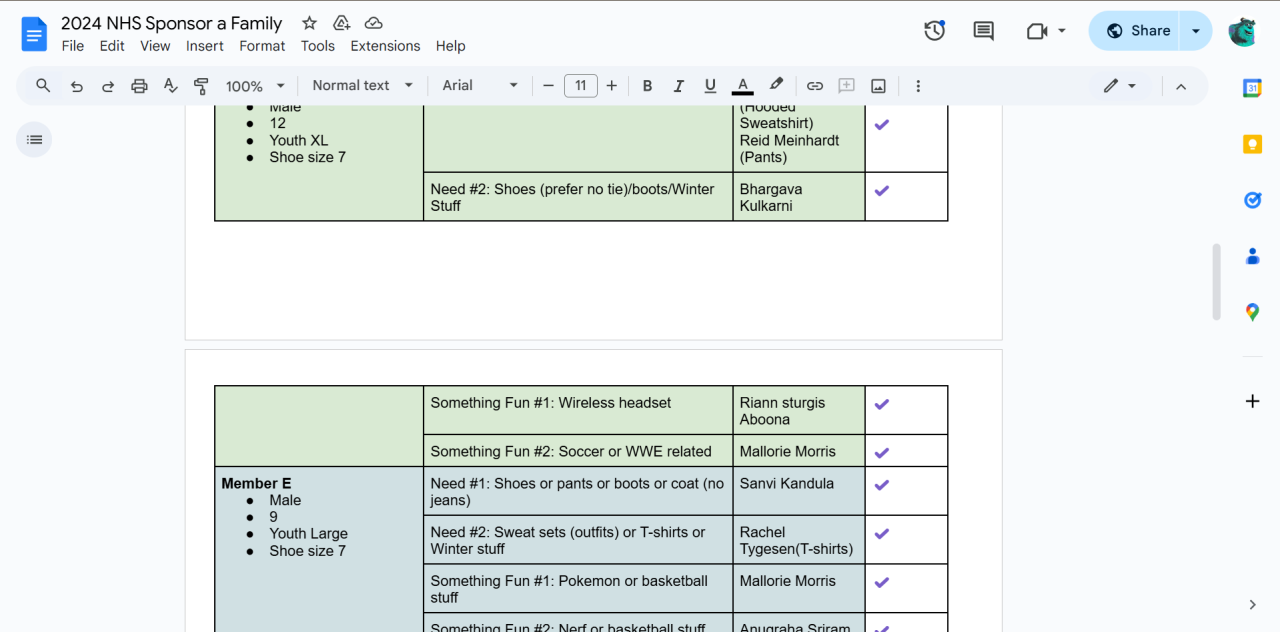Open Google Tasks side panel
Image resolution: width=1280 pixels, height=632 pixels.
point(1252,200)
